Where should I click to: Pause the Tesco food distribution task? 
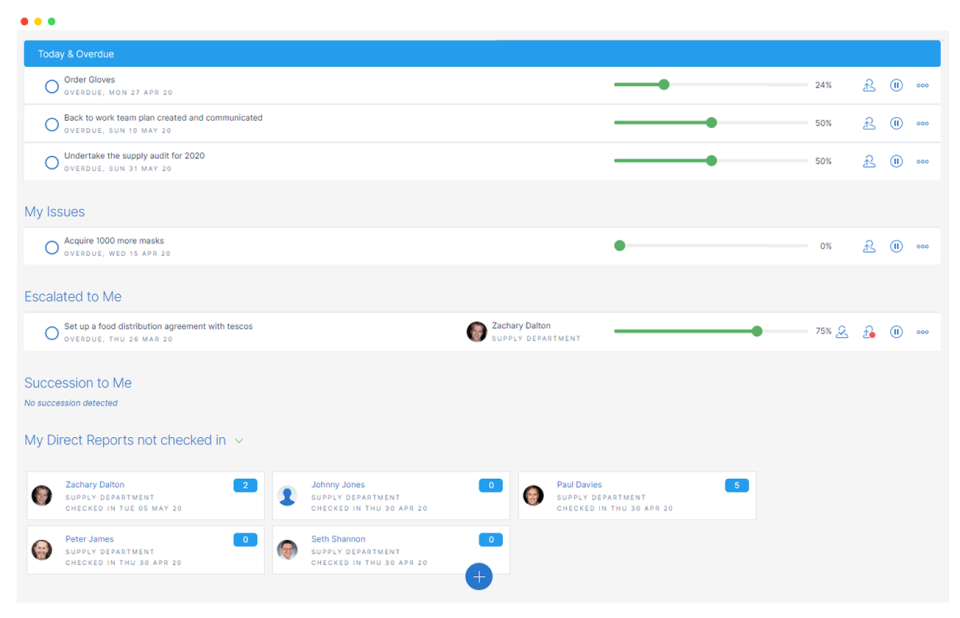(x=896, y=331)
